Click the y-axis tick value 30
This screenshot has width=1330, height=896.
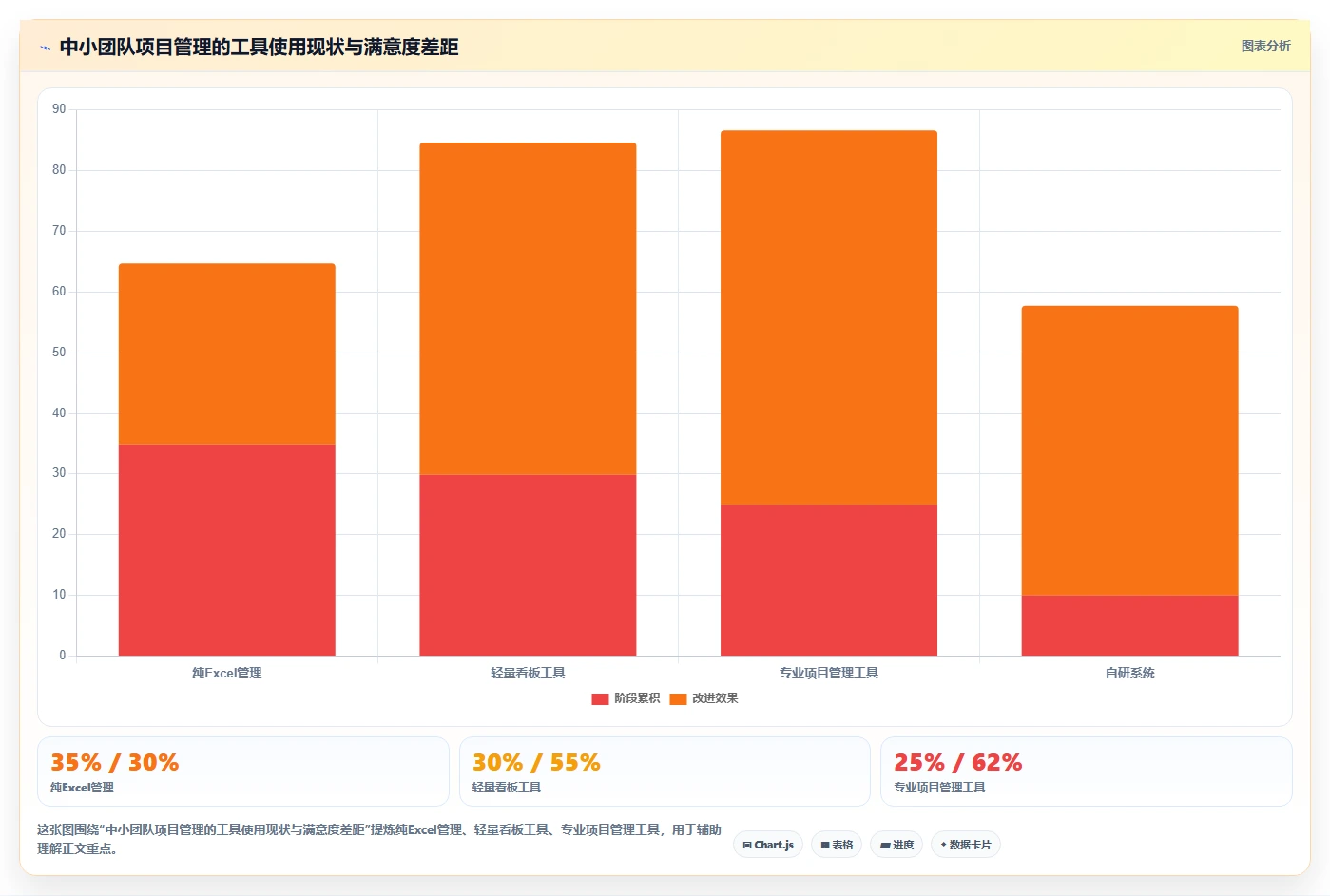59,473
